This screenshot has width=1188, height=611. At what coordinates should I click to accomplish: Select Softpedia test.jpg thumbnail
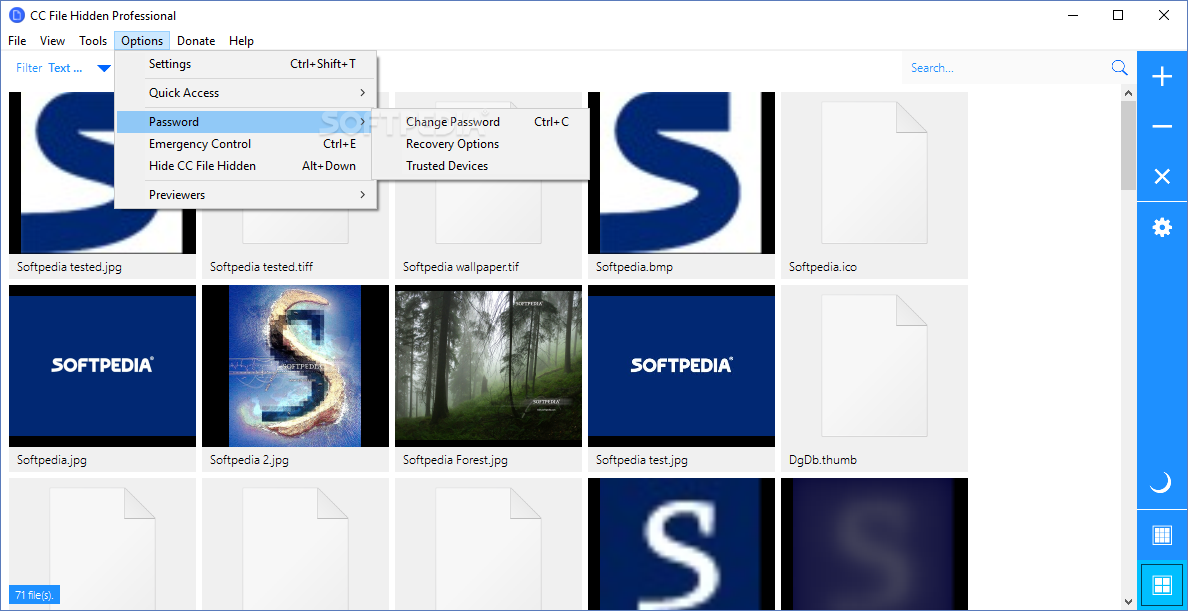[681, 365]
